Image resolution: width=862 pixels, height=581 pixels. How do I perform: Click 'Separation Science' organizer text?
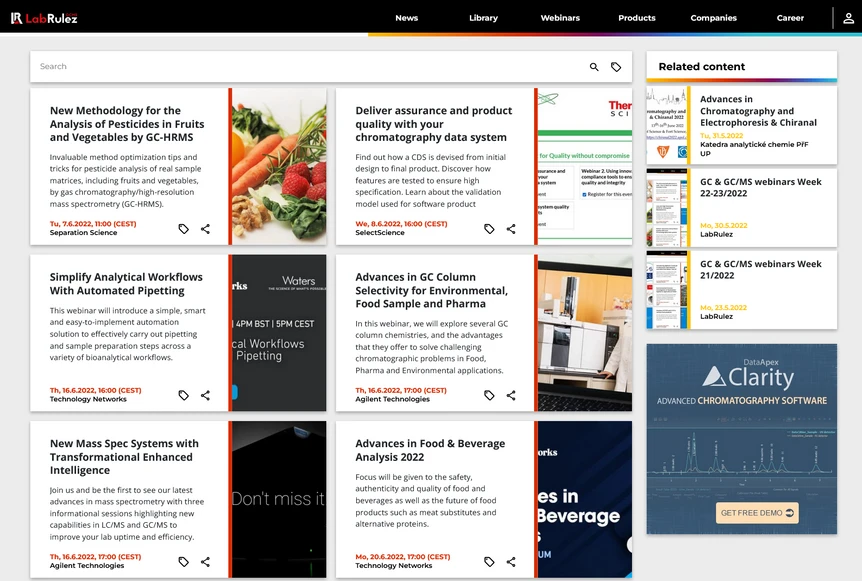[83, 233]
